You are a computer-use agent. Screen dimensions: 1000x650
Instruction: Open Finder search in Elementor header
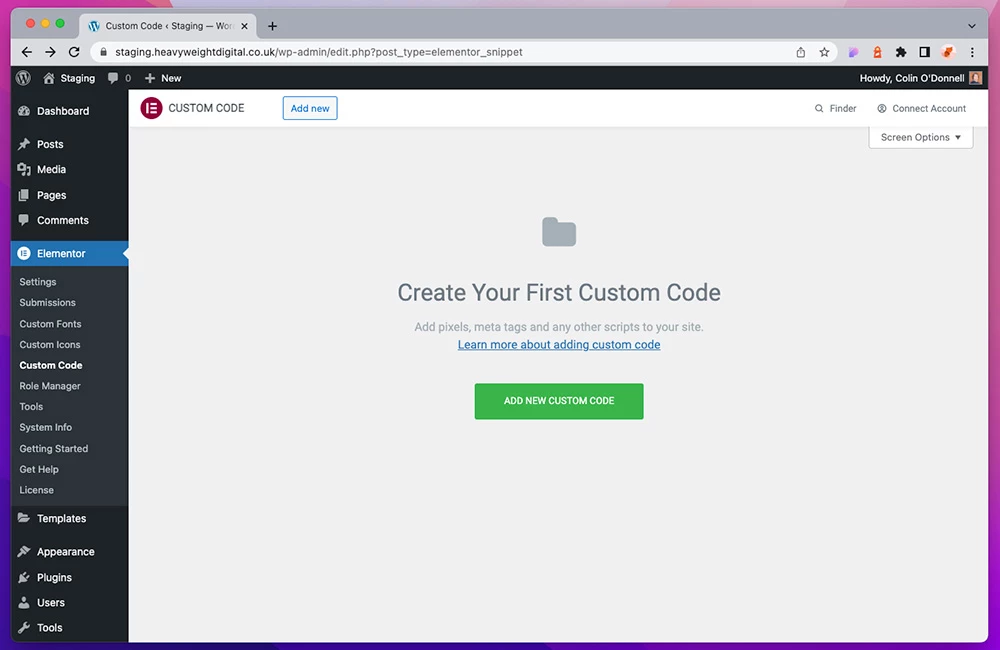point(835,108)
